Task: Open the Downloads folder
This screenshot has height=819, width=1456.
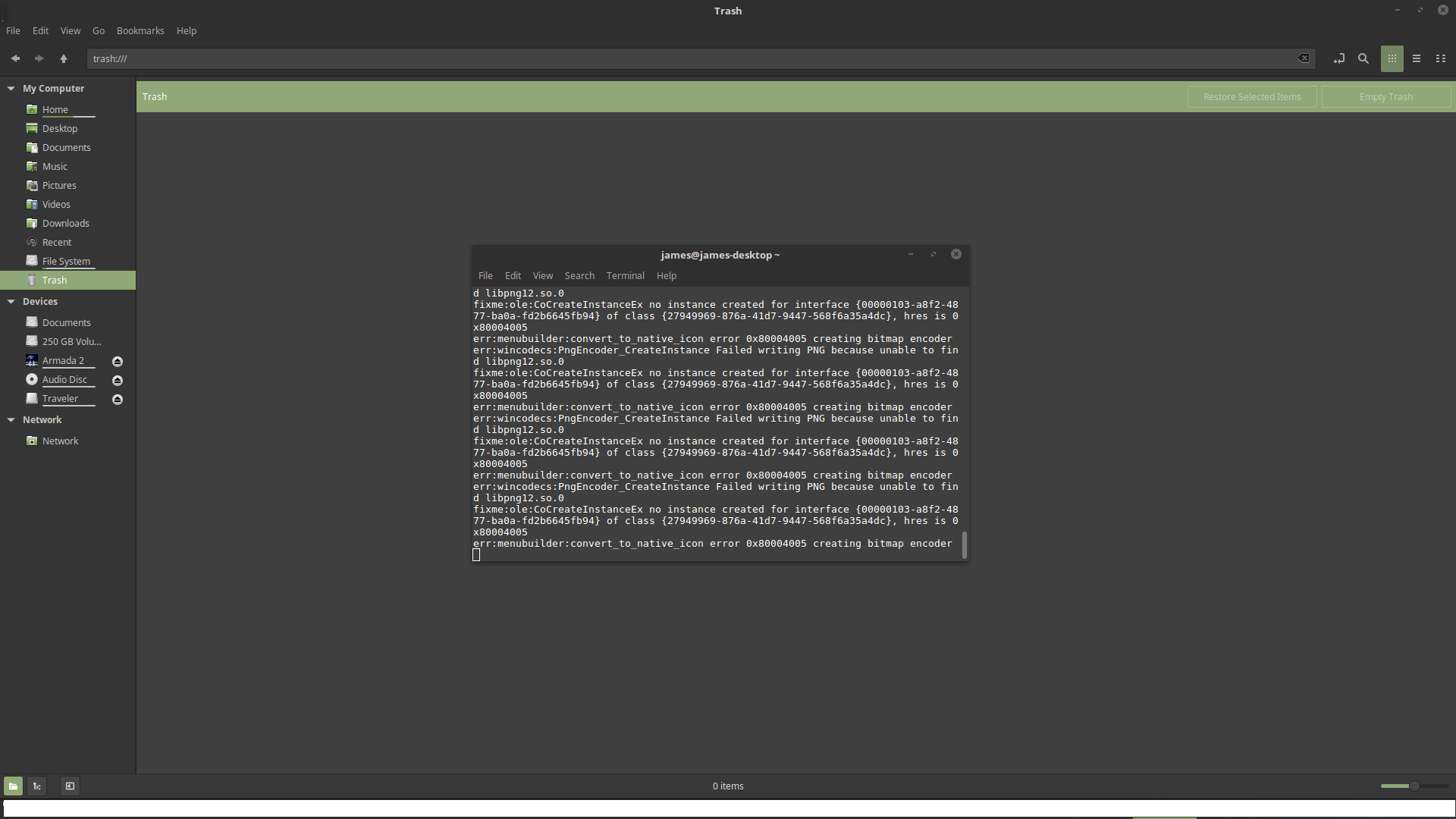Action: click(67, 223)
